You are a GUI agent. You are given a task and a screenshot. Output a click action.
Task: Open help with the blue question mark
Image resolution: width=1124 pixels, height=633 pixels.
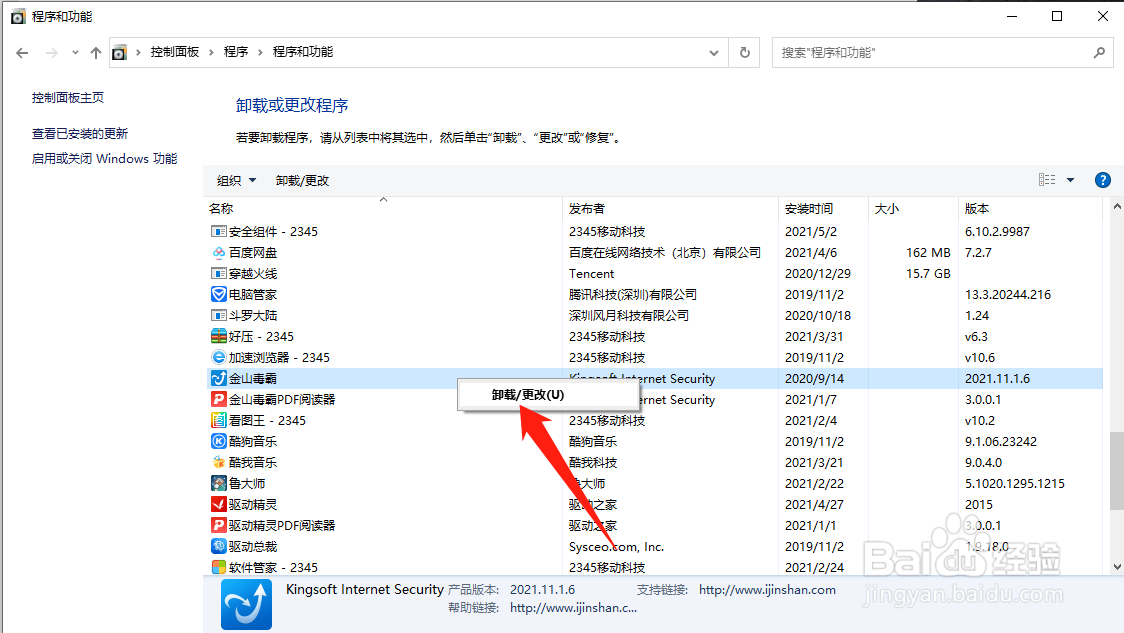coord(1102,180)
